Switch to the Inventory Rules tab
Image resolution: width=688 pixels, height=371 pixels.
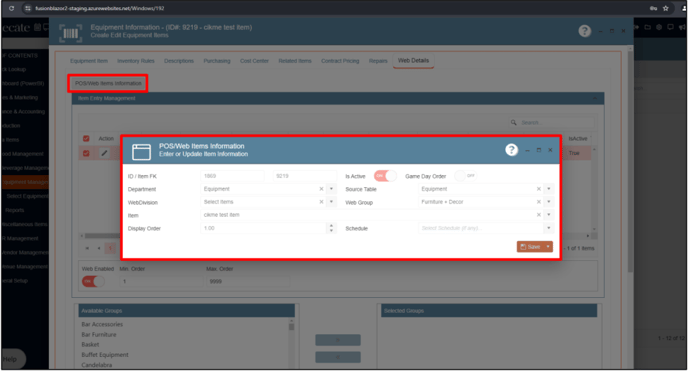pos(136,61)
